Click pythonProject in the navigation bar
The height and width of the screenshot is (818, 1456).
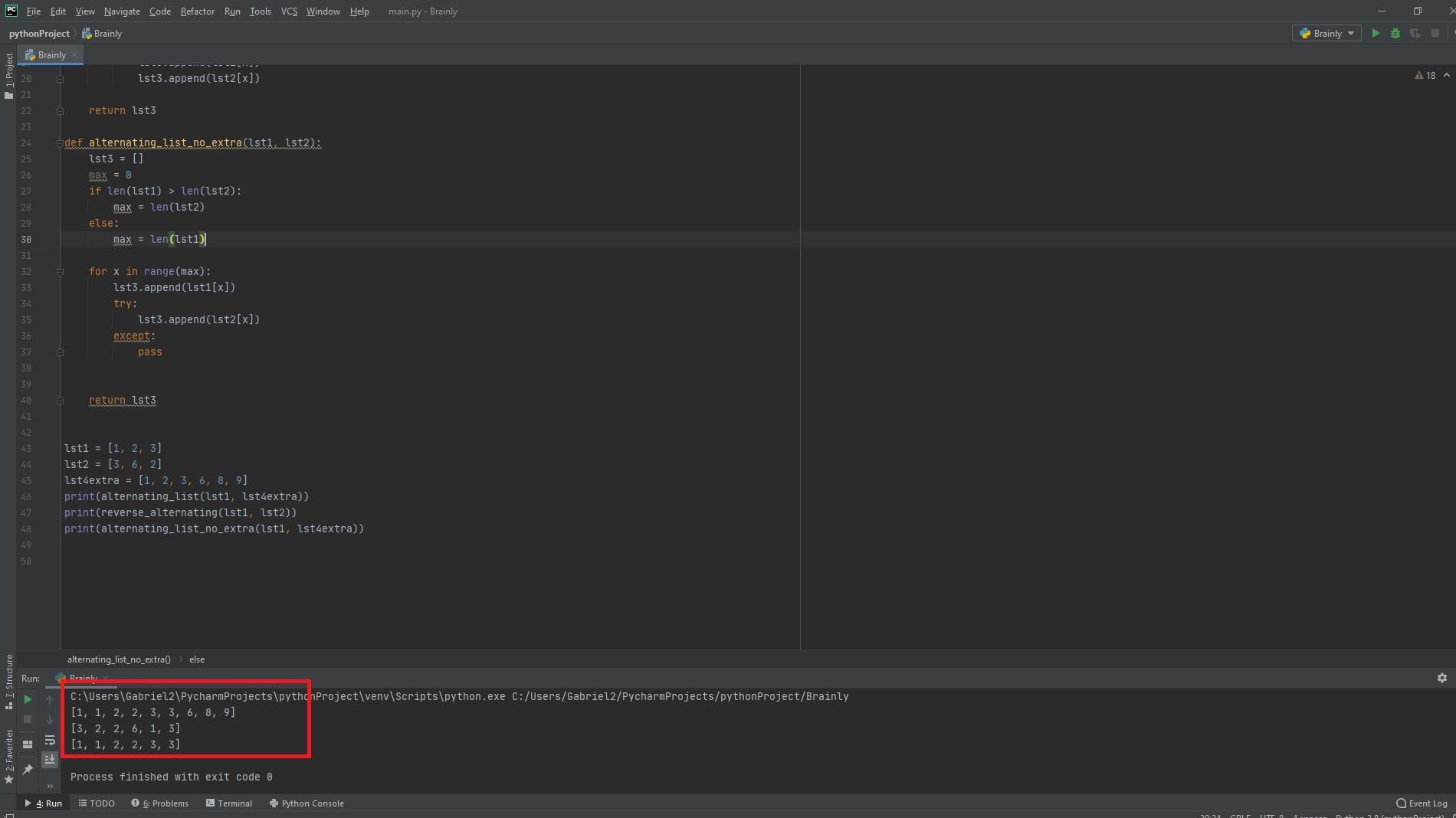(39, 34)
